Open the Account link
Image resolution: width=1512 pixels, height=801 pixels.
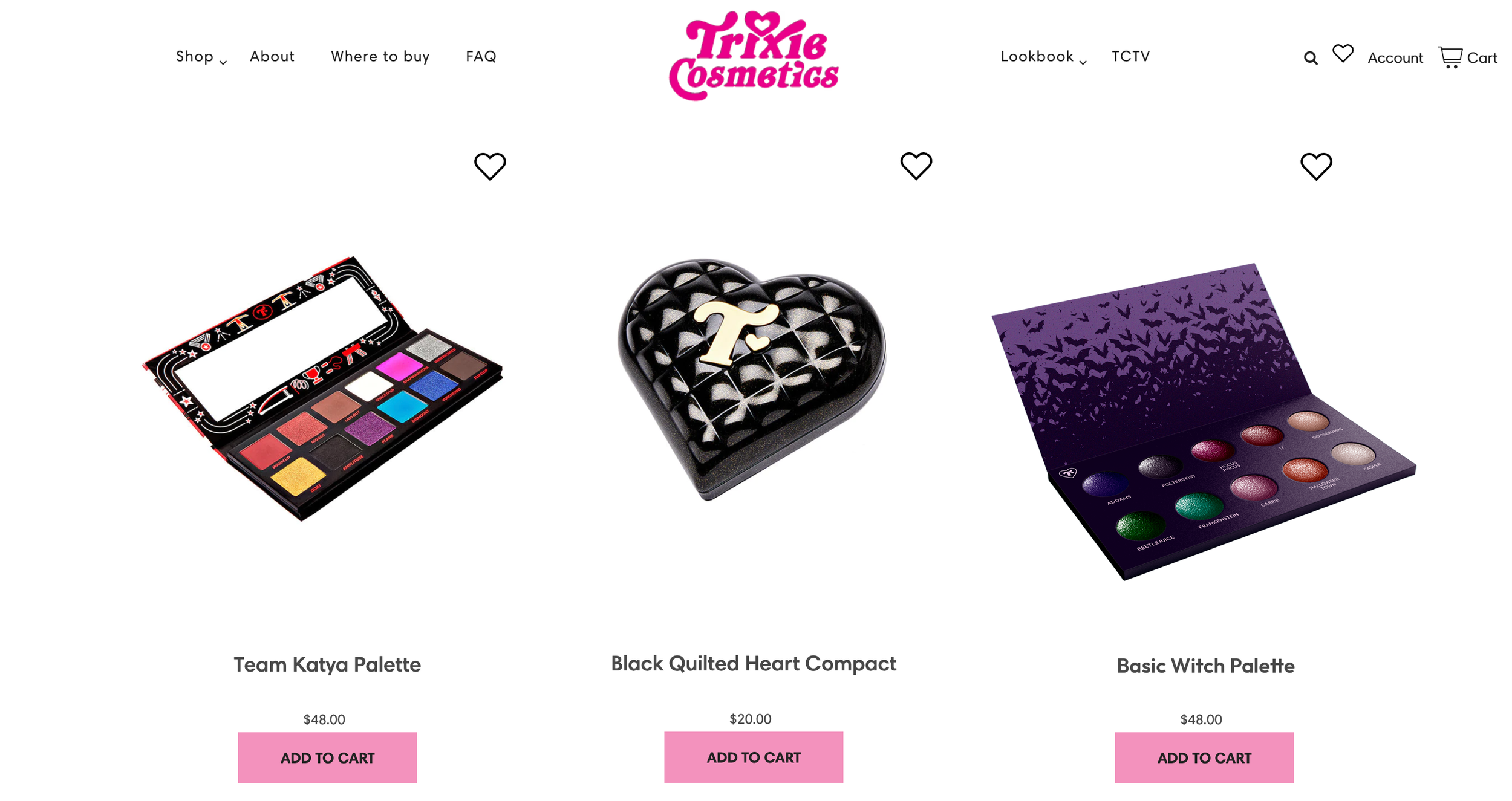coord(1395,58)
